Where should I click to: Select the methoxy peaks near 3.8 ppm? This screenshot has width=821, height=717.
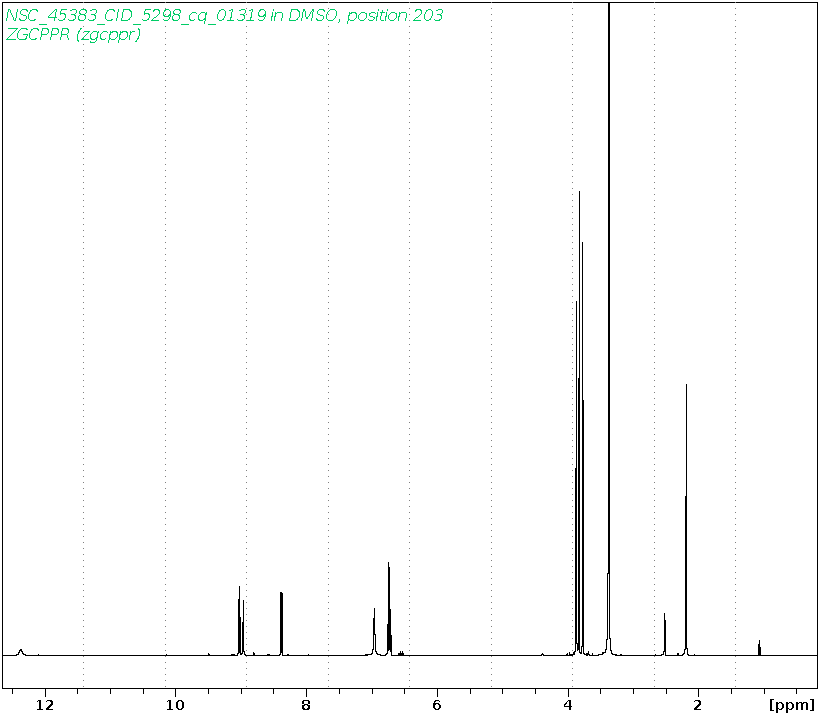coord(579,423)
